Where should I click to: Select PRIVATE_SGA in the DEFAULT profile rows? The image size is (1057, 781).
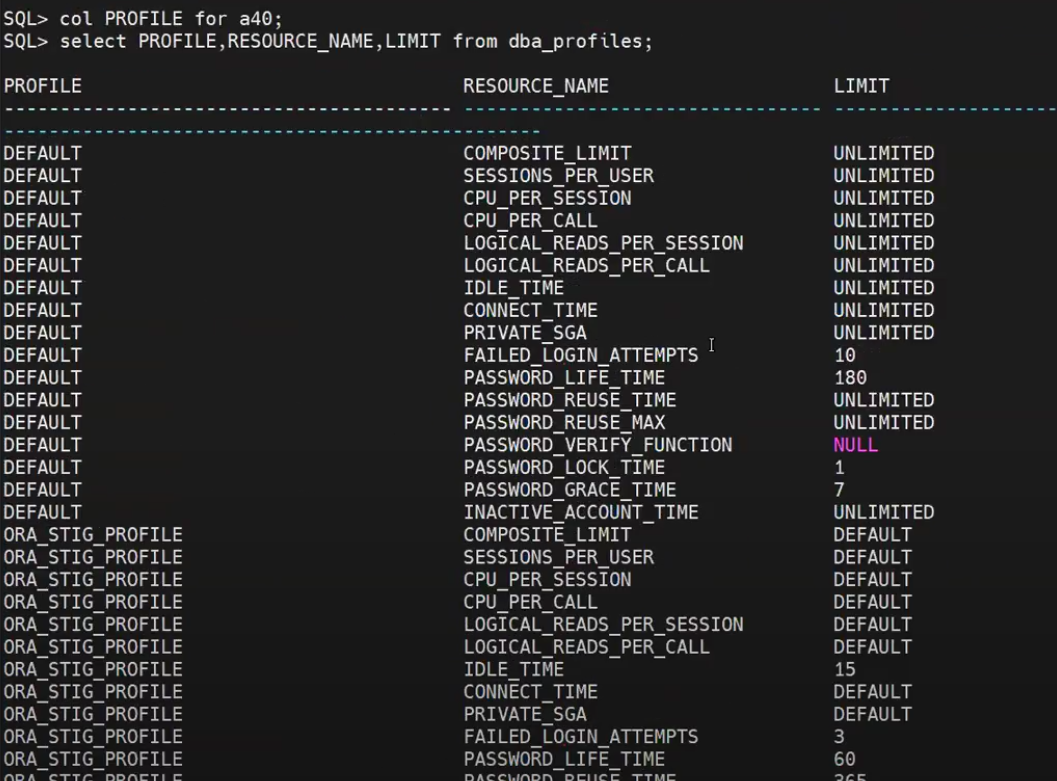point(525,333)
